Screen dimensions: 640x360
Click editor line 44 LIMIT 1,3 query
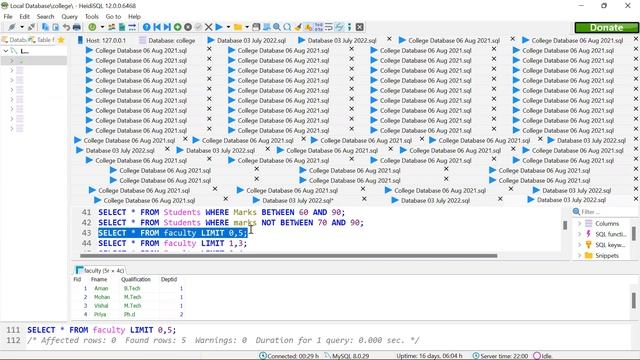click(173, 243)
